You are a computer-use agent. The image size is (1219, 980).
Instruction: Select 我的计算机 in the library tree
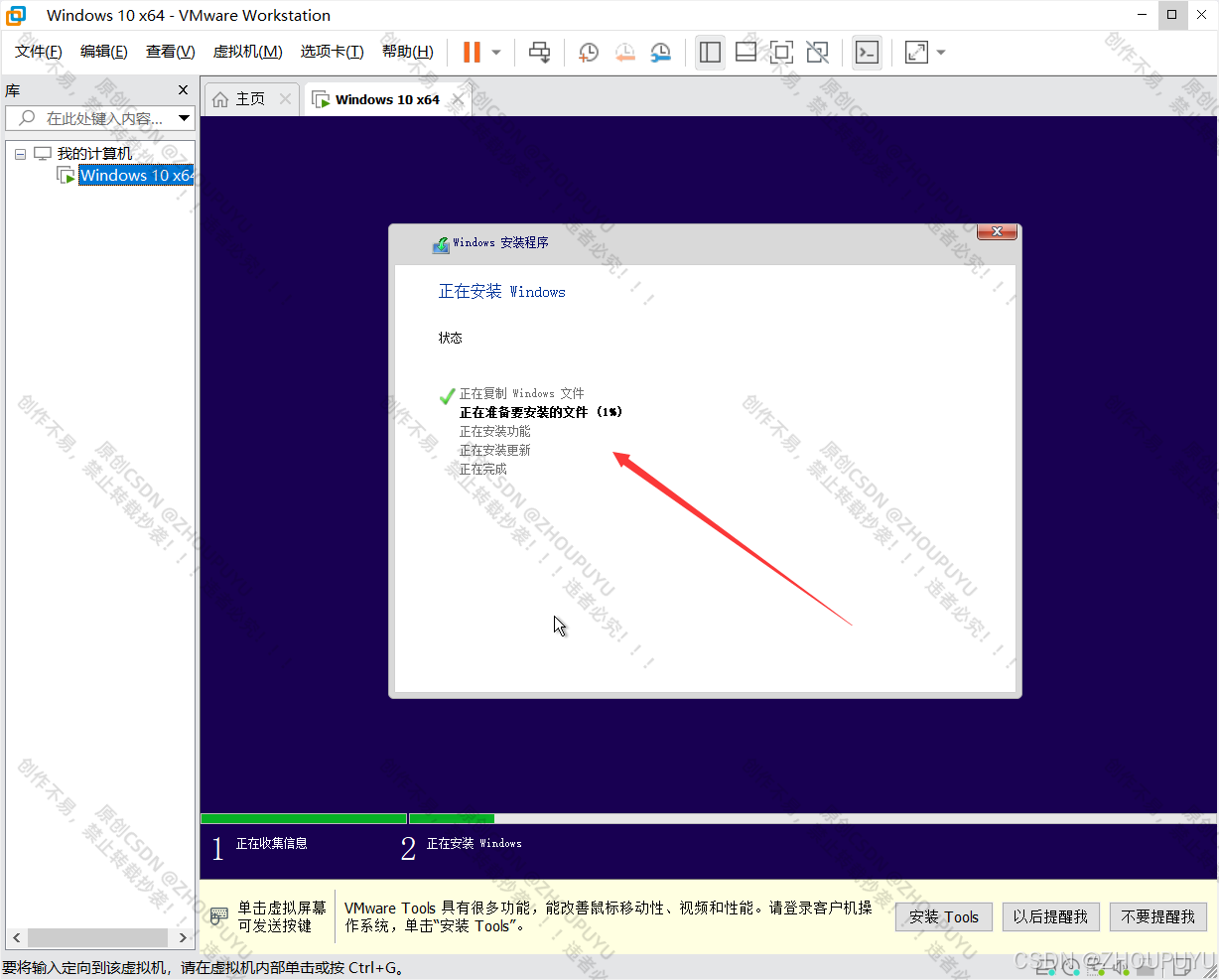tap(94, 153)
